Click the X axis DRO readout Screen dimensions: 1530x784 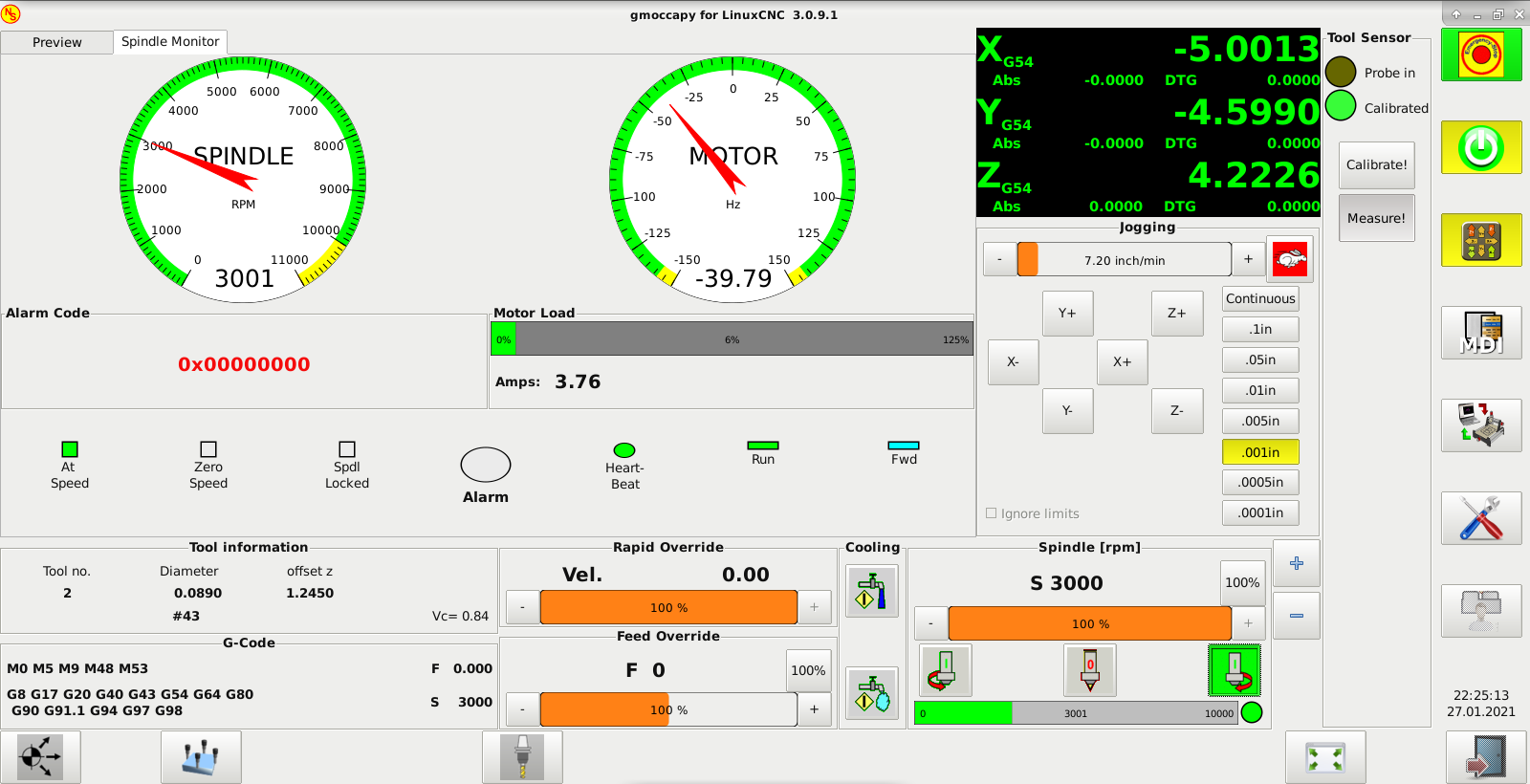tap(1148, 59)
